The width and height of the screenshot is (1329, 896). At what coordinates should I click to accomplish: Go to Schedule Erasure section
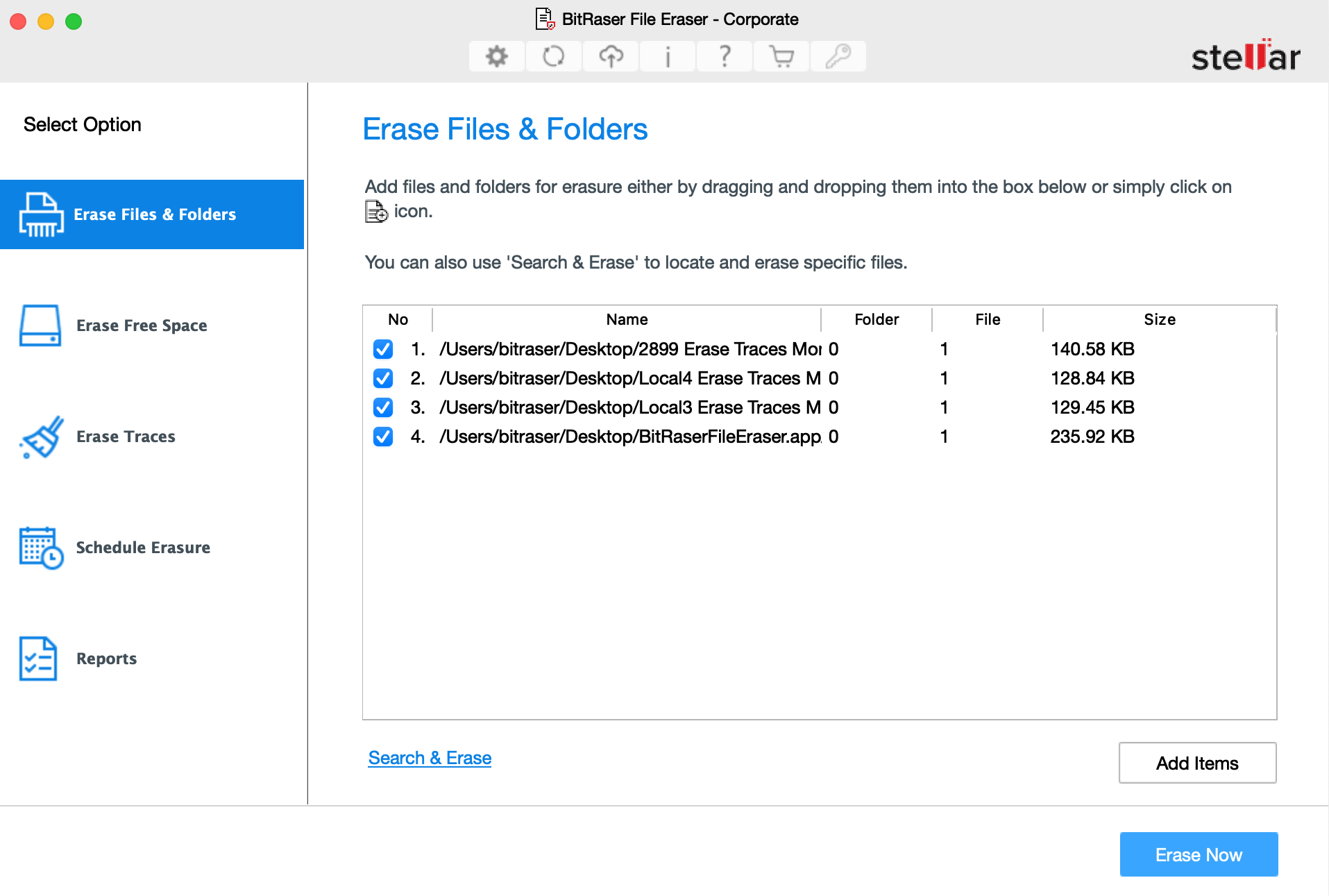pos(152,548)
